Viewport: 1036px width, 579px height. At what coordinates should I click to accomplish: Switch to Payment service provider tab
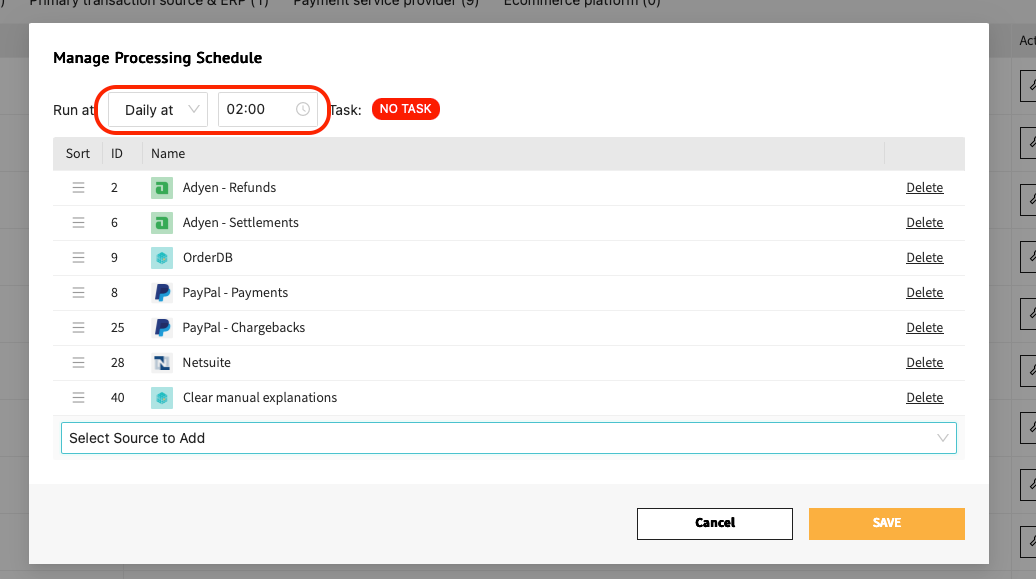coord(386,3)
